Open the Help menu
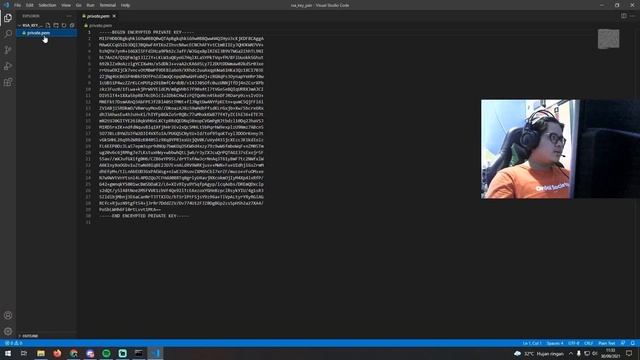The image size is (640, 360). pyautogui.click(x=125, y=5)
